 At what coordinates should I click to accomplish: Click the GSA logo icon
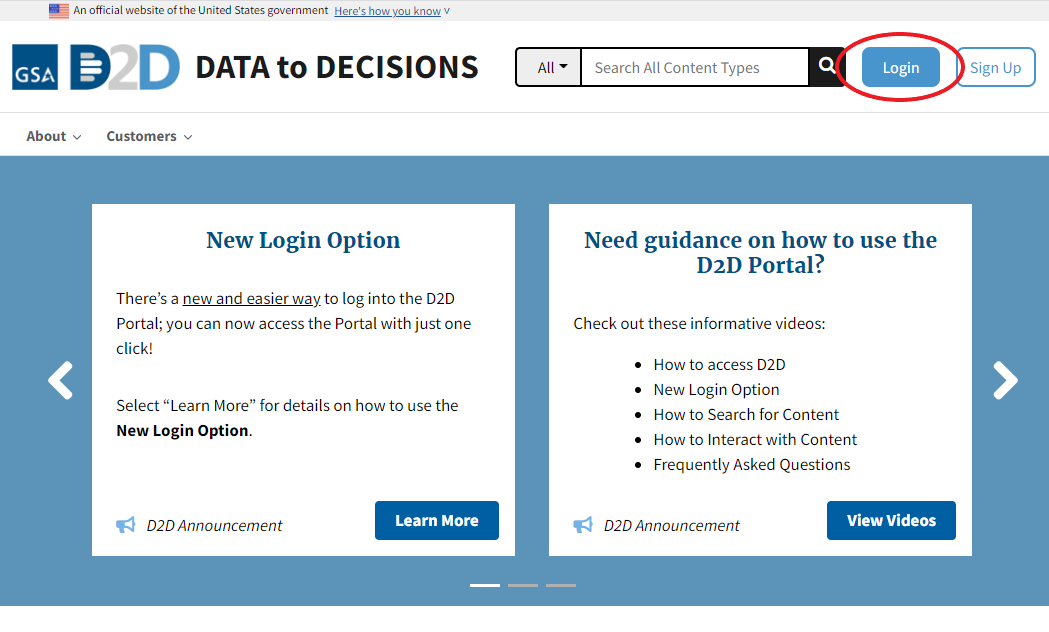pyautogui.click(x=35, y=68)
